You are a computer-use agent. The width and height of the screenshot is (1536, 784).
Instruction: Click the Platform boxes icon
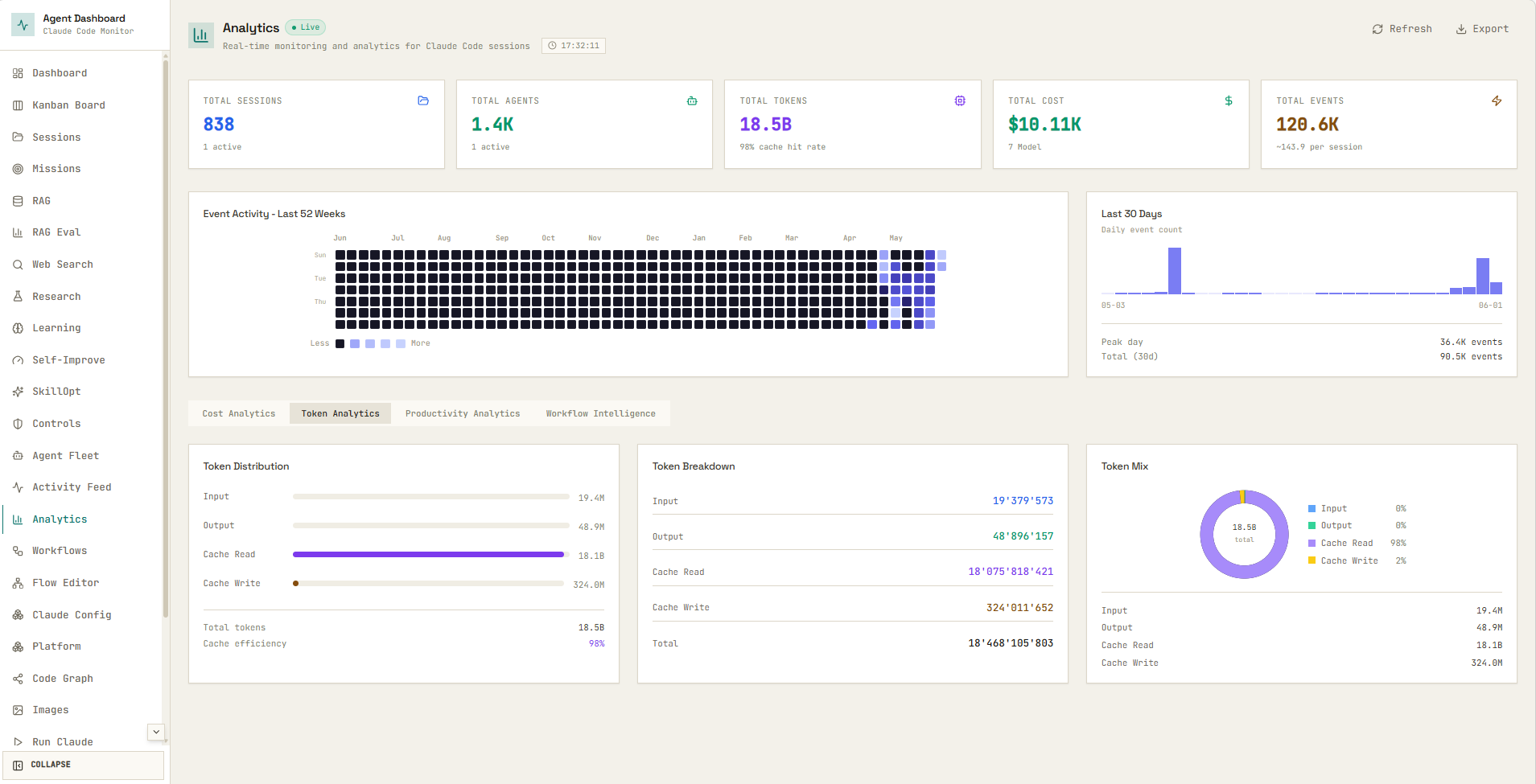[x=18, y=646]
